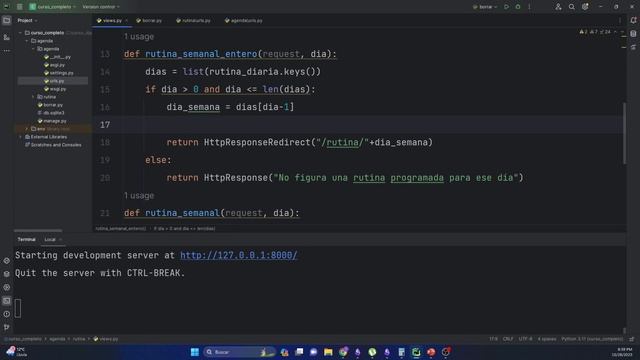Click the Buscar taskbar search box
The height and width of the screenshot is (360, 640).
pyautogui.click(x=239, y=352)
